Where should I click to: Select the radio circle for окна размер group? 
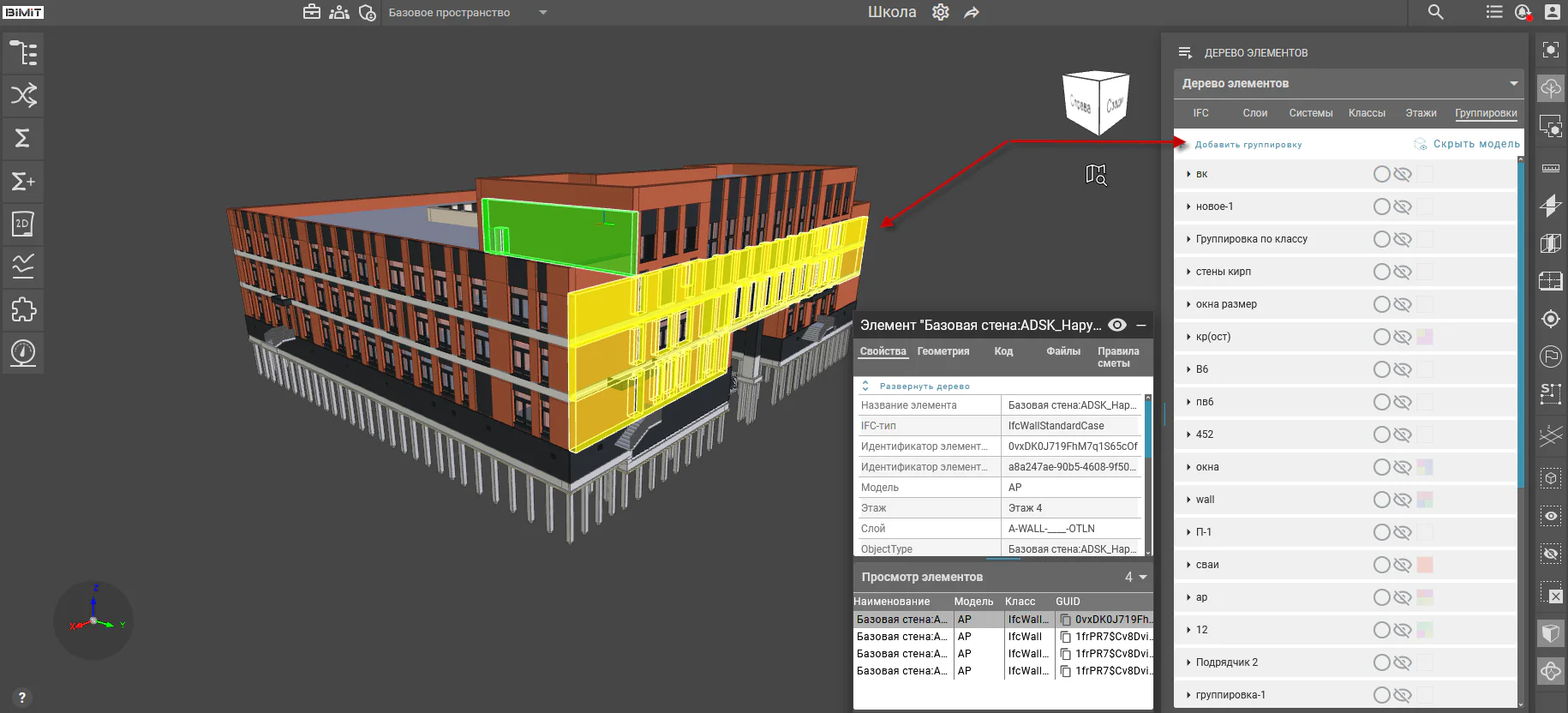coord(1381,304)
